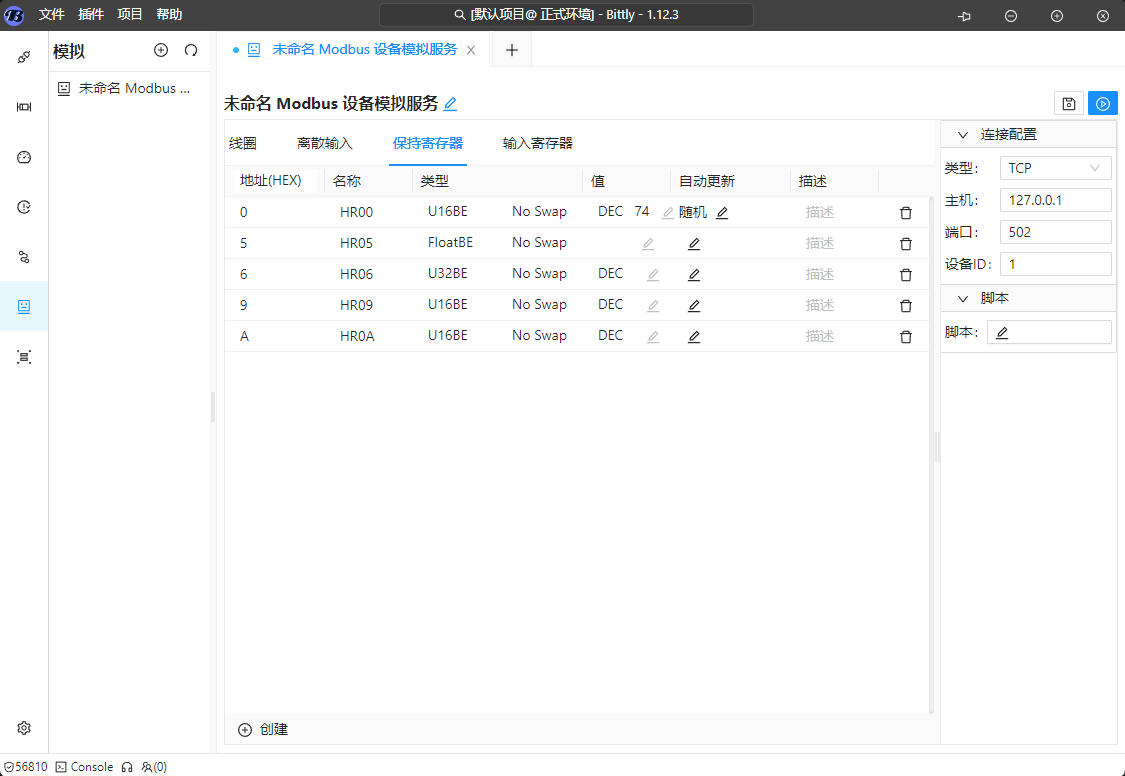Collapse the 脚本 section

pos(963,299)
